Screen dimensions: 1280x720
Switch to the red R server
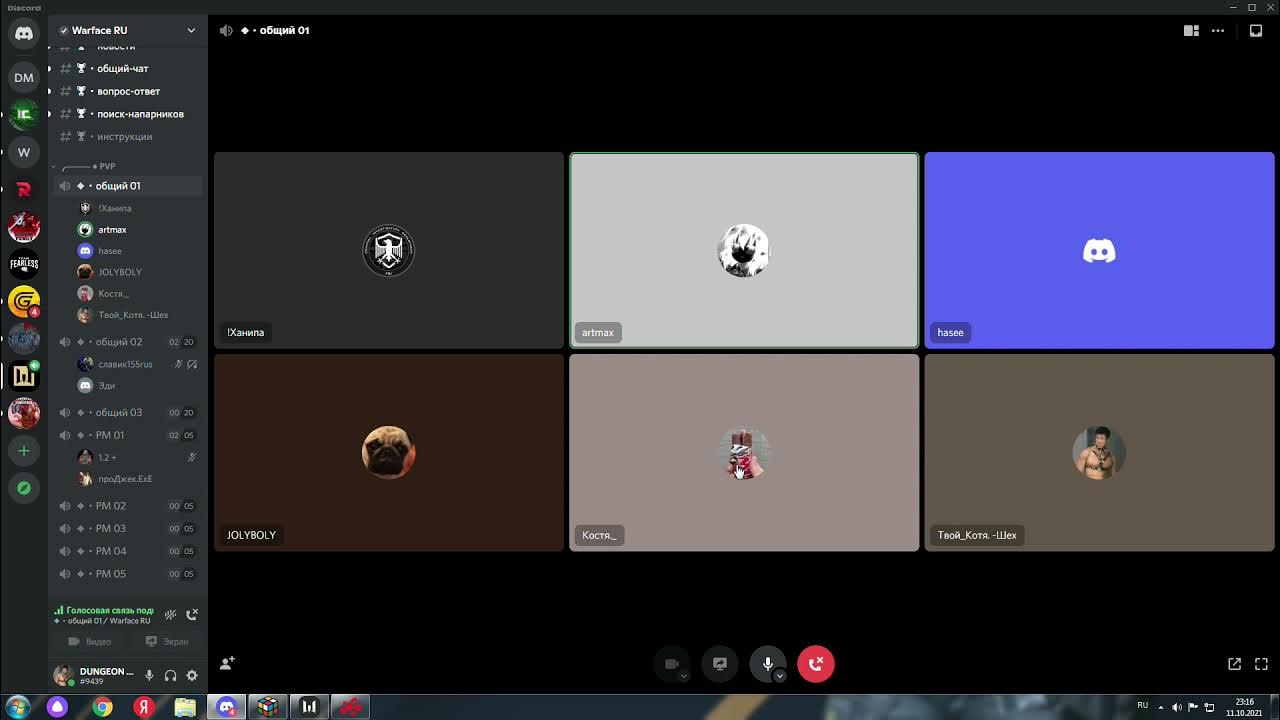[24, 189]
